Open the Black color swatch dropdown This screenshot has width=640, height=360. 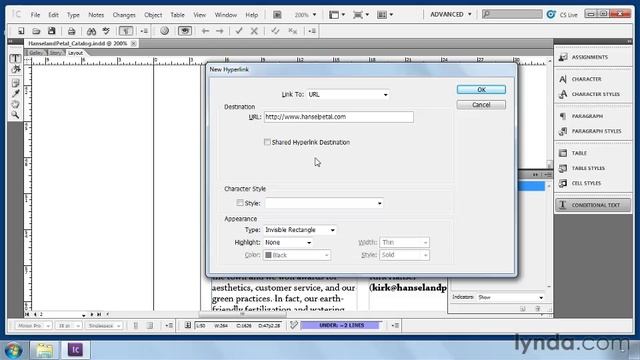297,255
